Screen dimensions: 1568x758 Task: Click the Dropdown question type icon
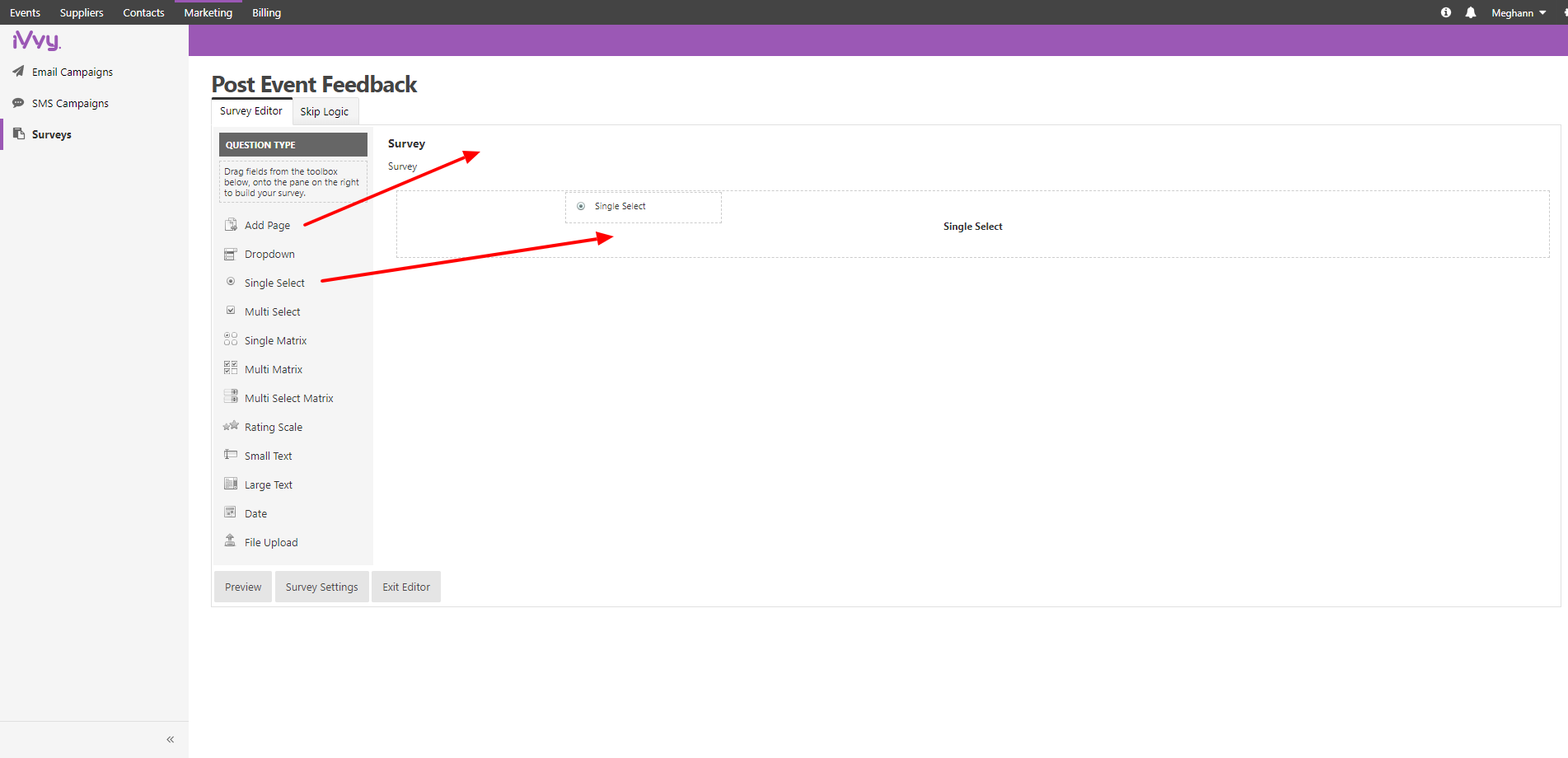pyautogui.click(x=231, y=254)
